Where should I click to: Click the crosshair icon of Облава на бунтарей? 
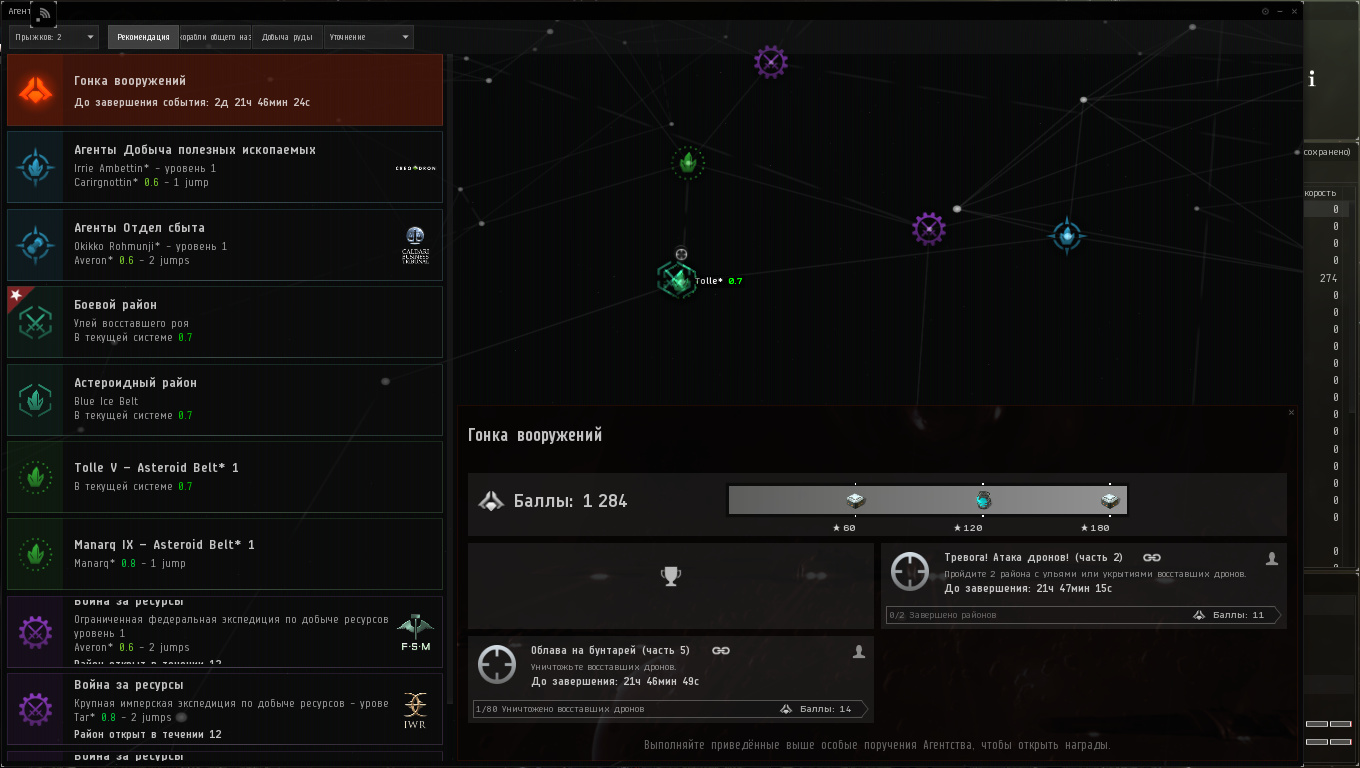coord(497,664)
